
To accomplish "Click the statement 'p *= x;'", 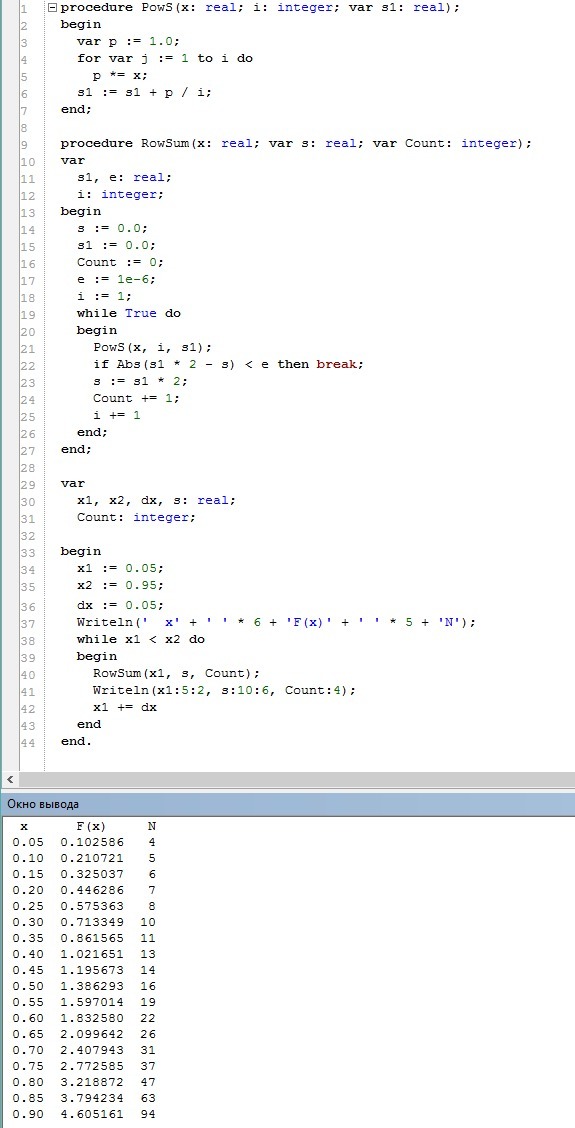I will 121,75.
